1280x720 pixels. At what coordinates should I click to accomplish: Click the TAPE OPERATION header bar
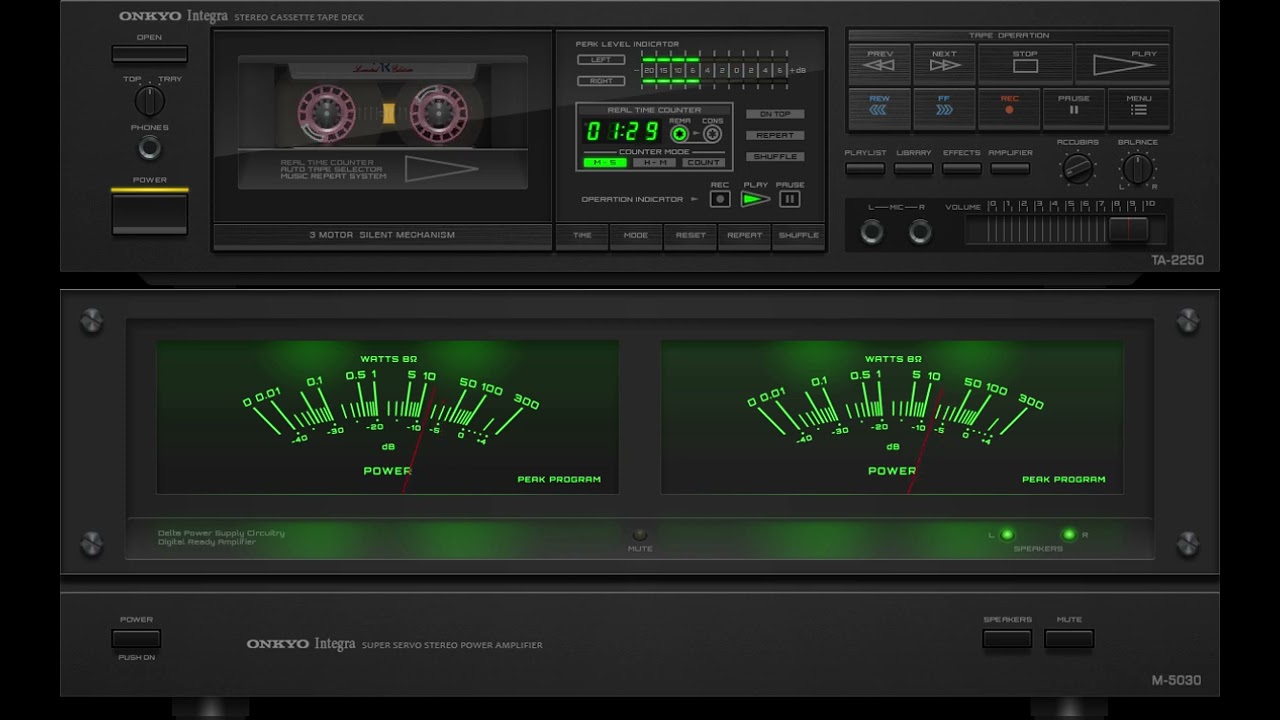[x=1009, y=36]
